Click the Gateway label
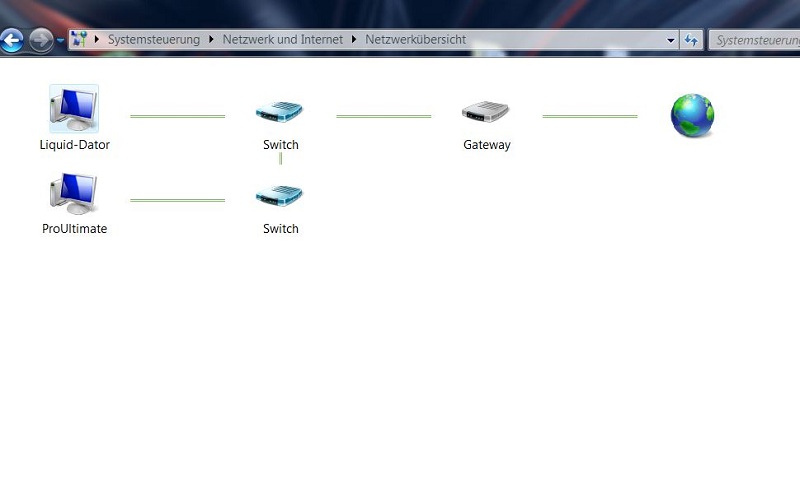This screenshot has width=800, height=484. (x=487, y=145)
